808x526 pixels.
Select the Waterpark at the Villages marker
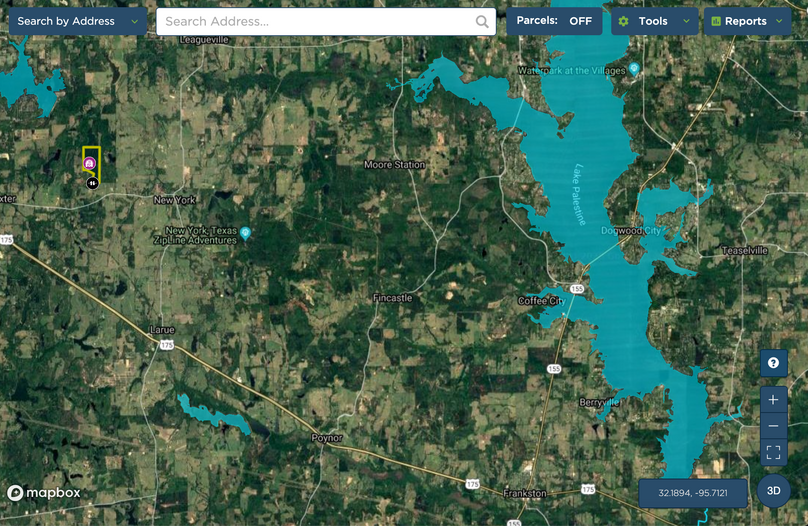point(634,68)
